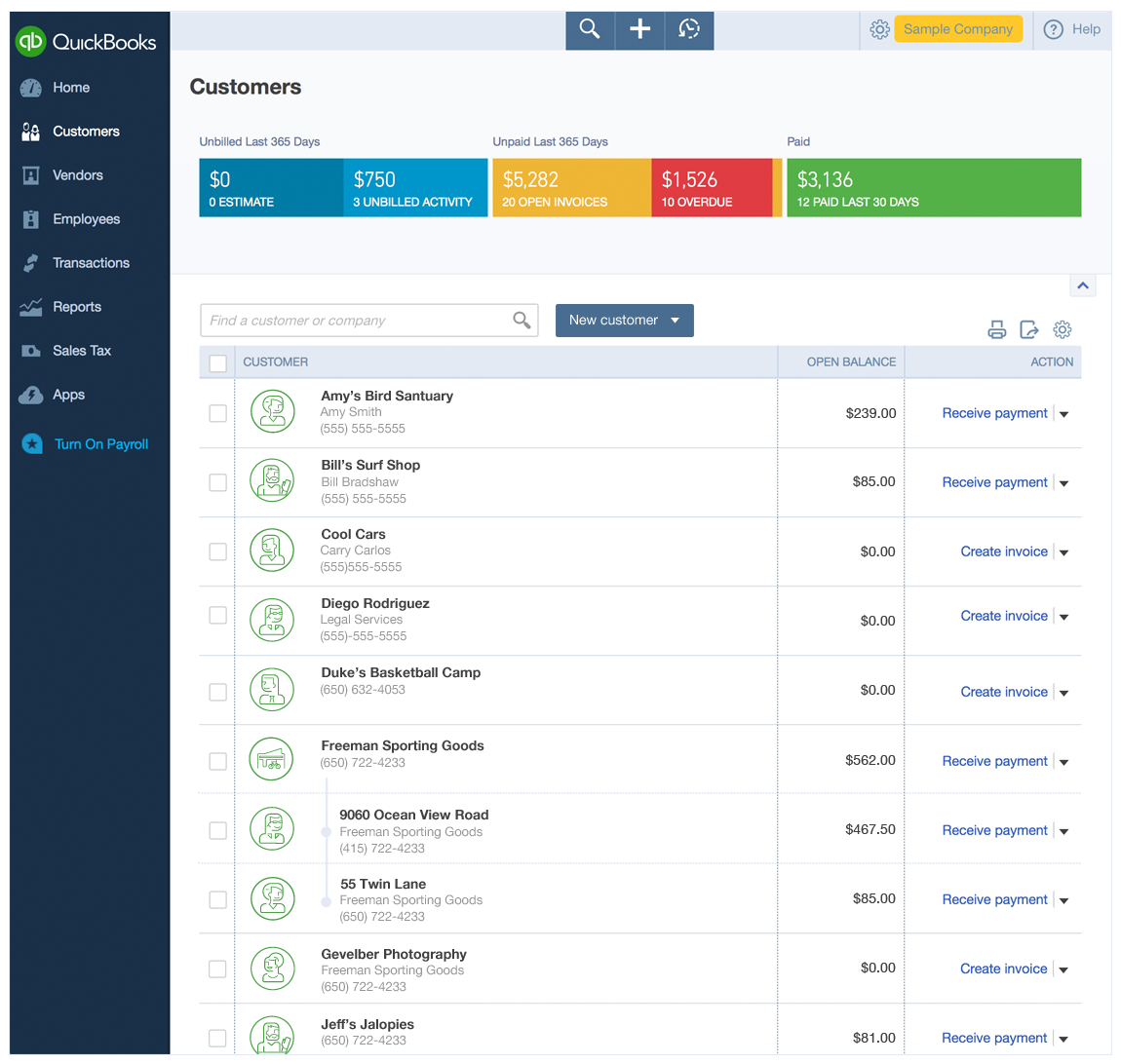The image size is (1121, 1064).
Task: Open the search magnifier in top bar
Action: (590, 29)
